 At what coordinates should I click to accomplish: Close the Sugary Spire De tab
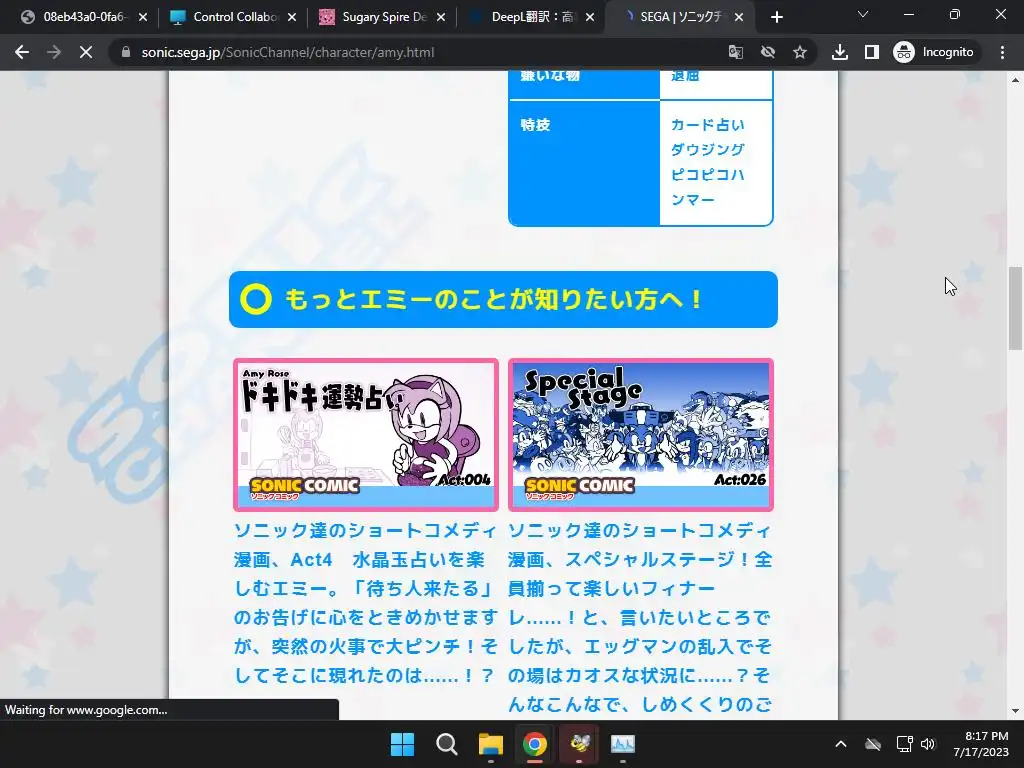click(x=441, y=17)
